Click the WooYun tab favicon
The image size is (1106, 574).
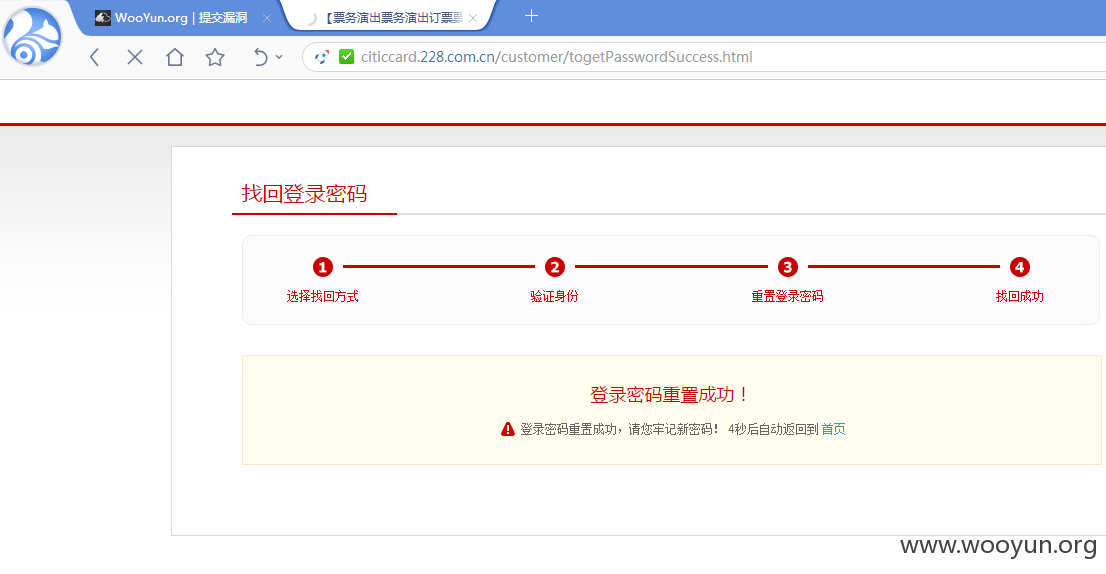103,18
